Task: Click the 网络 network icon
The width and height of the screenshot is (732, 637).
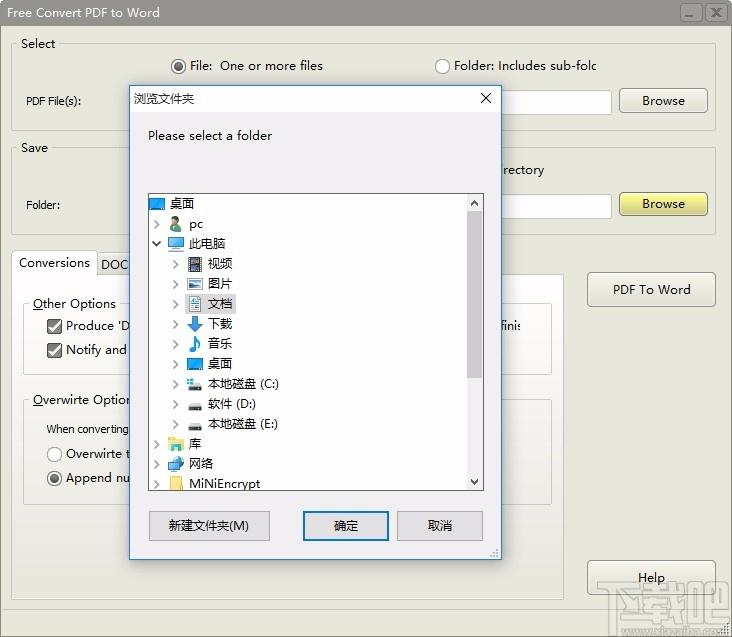Action: click(176, 464)
